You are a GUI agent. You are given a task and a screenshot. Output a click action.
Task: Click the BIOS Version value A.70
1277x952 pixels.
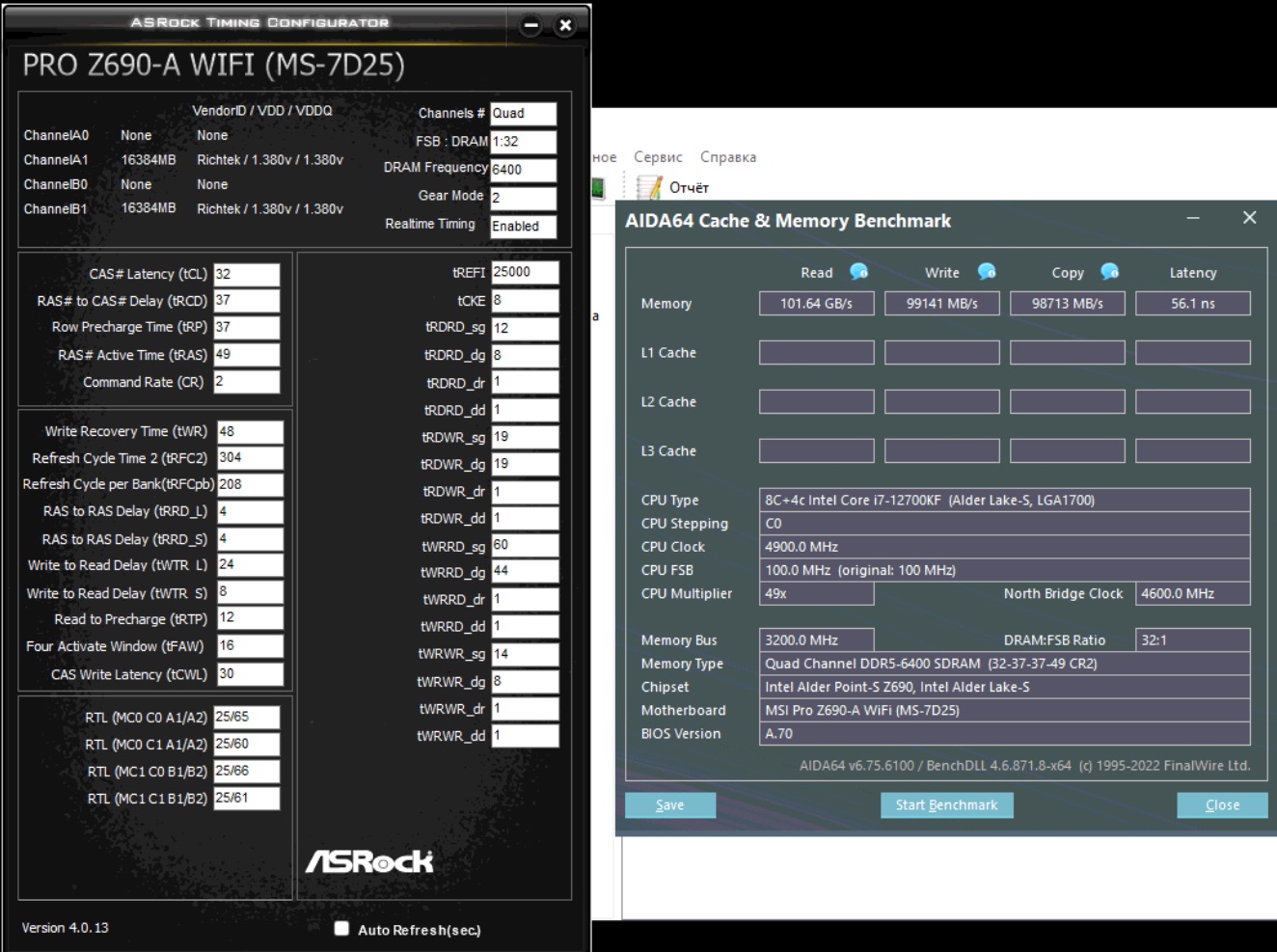[1004, 734]
